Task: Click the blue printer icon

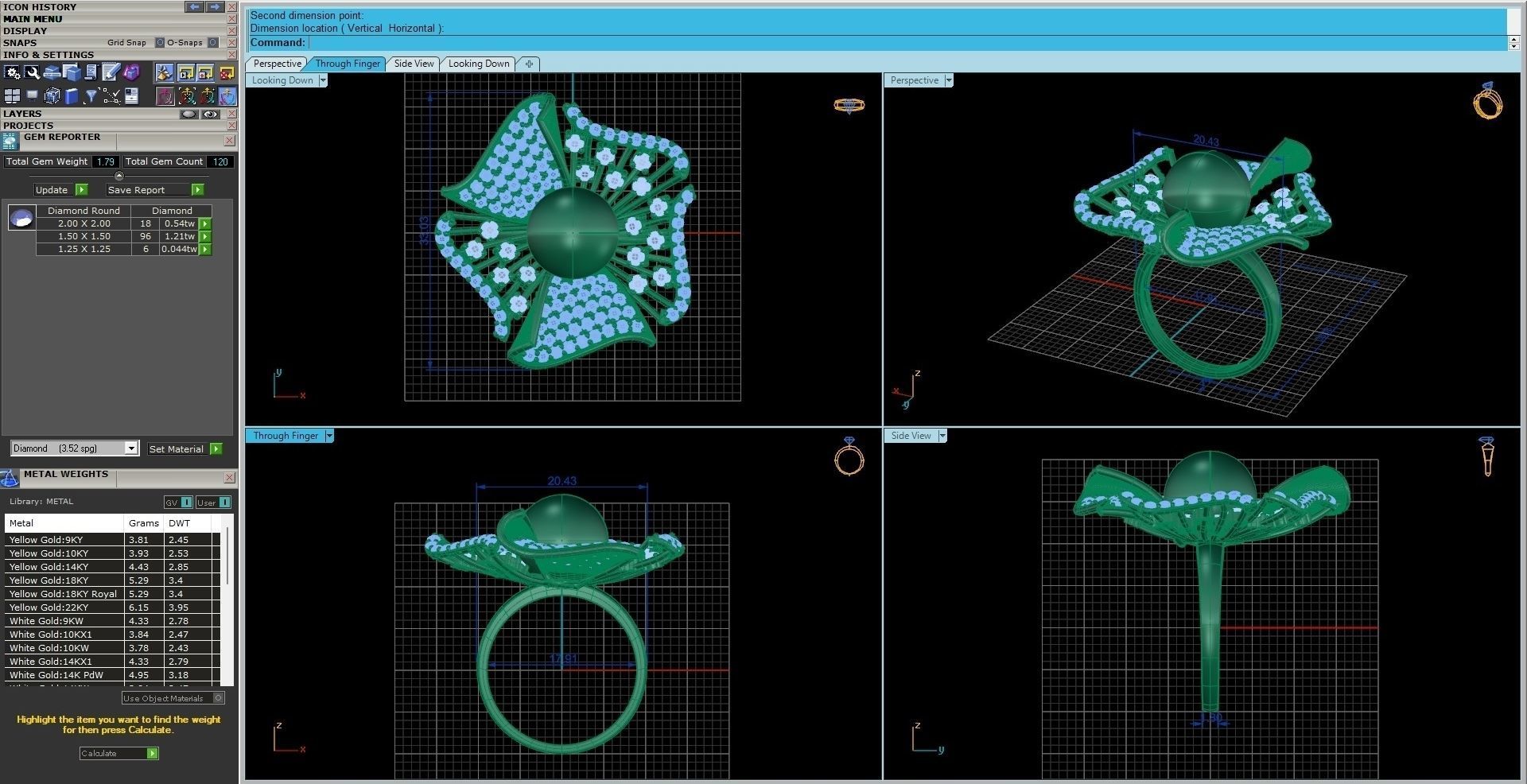Action: (x=52, y=73)
